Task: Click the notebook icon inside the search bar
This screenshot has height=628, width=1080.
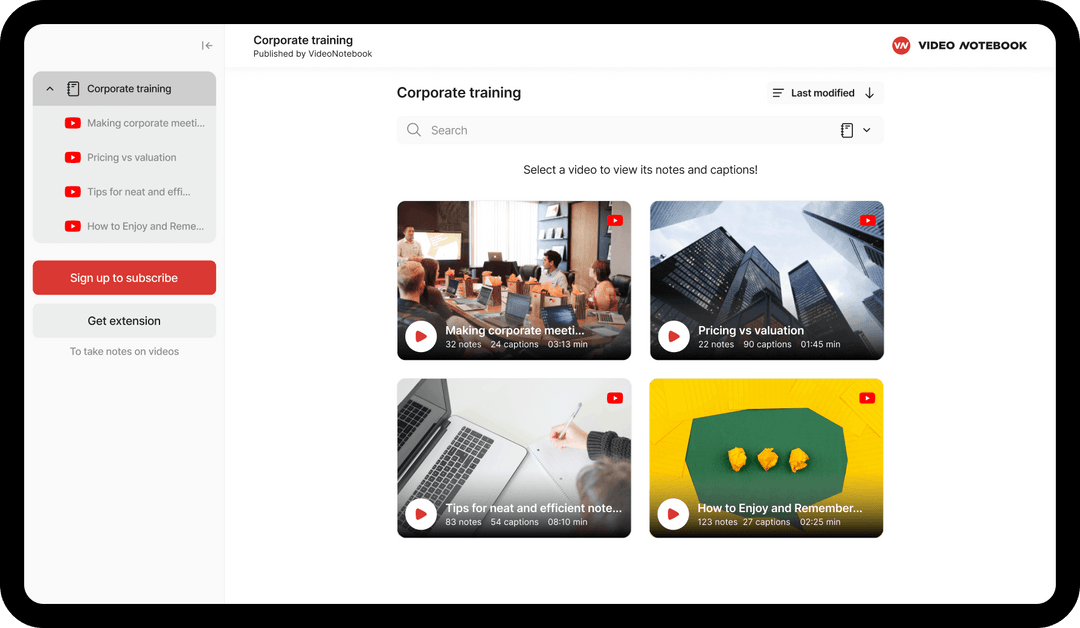Action: 846,130
